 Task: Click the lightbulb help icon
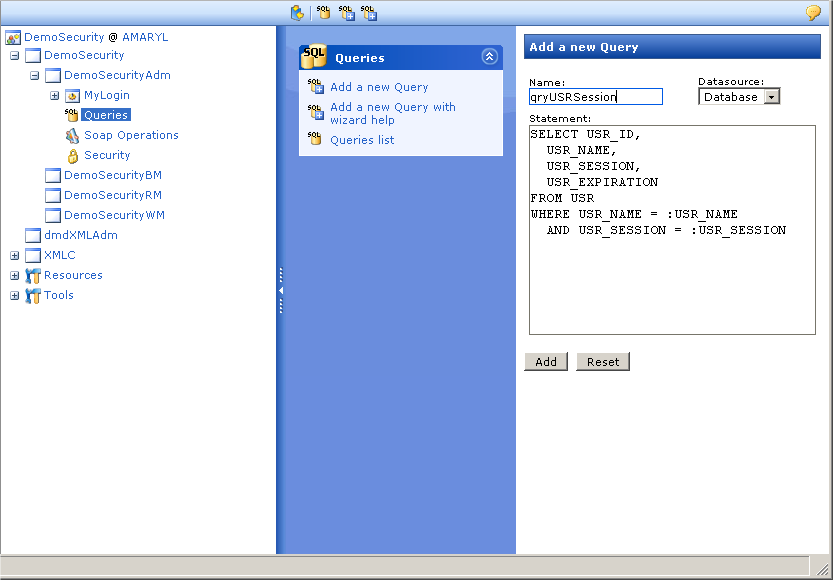point(813,13)
